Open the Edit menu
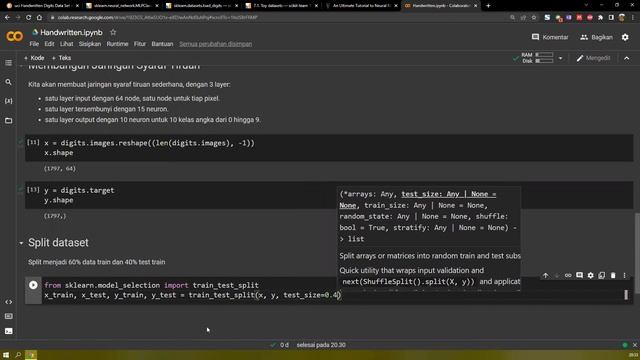This screenshot has height=360, width=640. (49, 44)
